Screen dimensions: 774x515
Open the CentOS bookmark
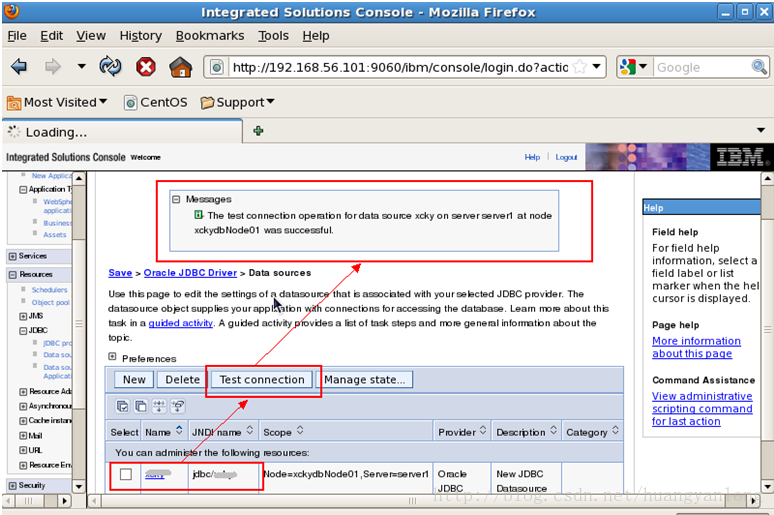155,102
